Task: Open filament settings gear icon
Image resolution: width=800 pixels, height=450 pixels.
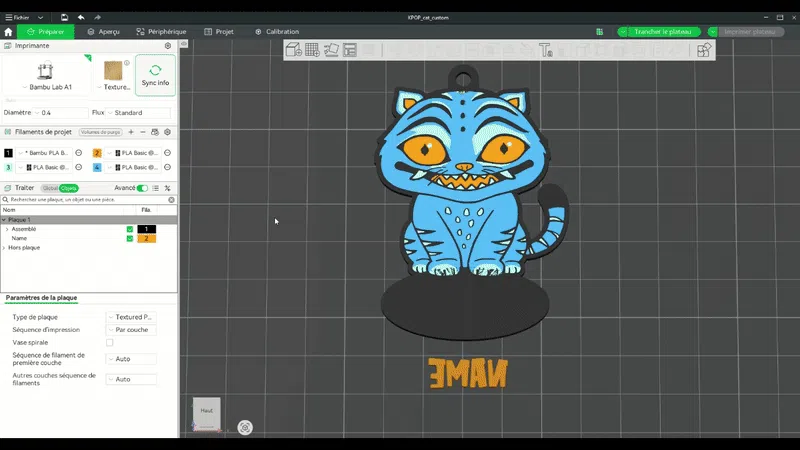Action: pos(167,132)
